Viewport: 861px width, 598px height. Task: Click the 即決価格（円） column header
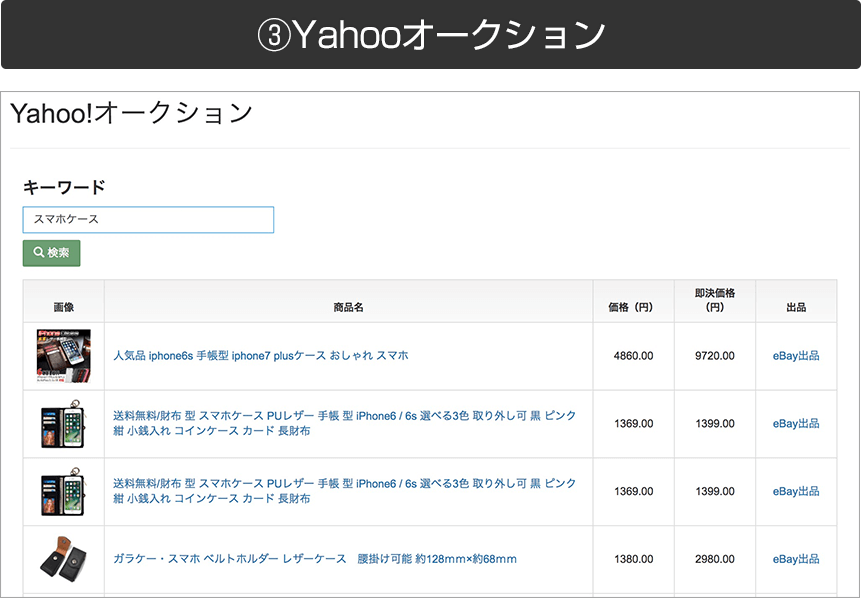(x=715, y=300)
